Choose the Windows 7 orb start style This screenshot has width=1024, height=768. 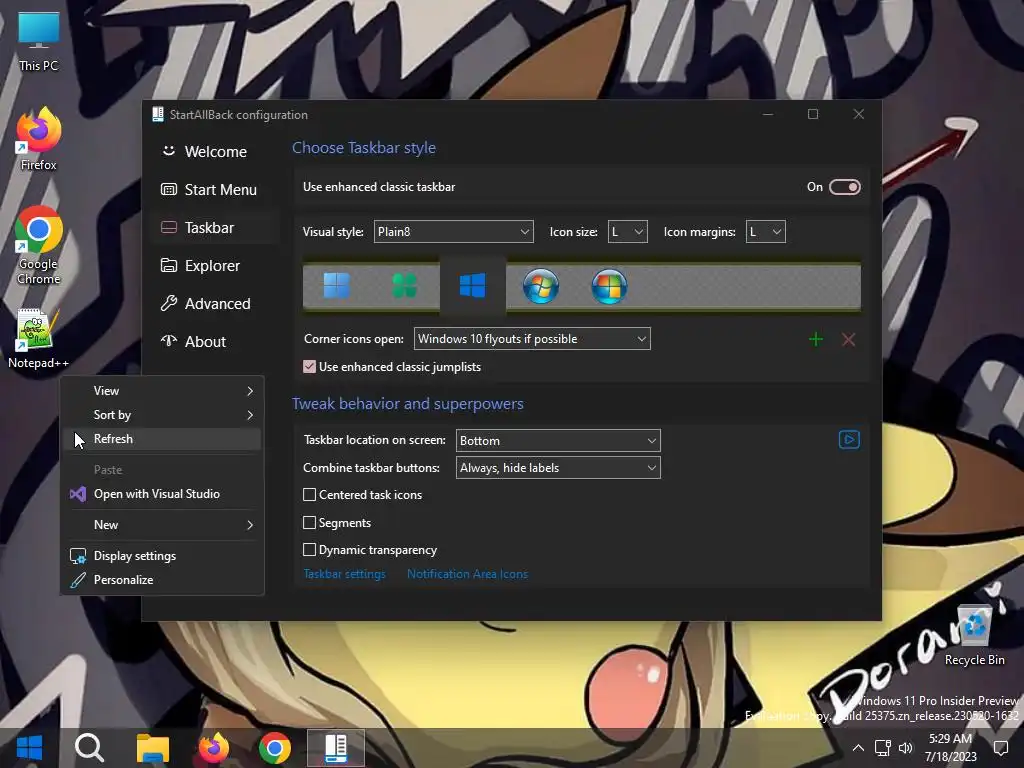point(541,286)
